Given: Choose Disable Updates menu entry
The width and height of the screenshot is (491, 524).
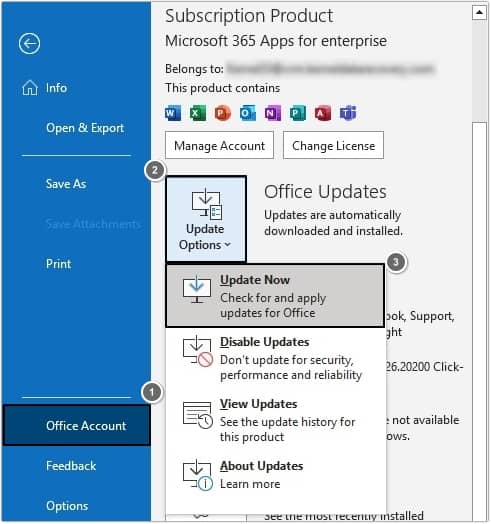Looking at the screenshot, I should click(x=275, y=358).
